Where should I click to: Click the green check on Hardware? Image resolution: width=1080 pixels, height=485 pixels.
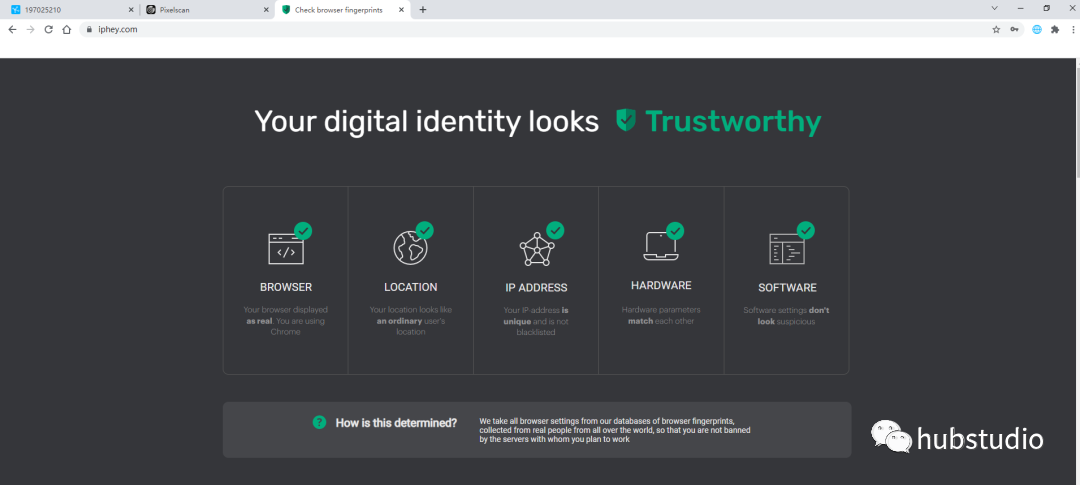675,230
